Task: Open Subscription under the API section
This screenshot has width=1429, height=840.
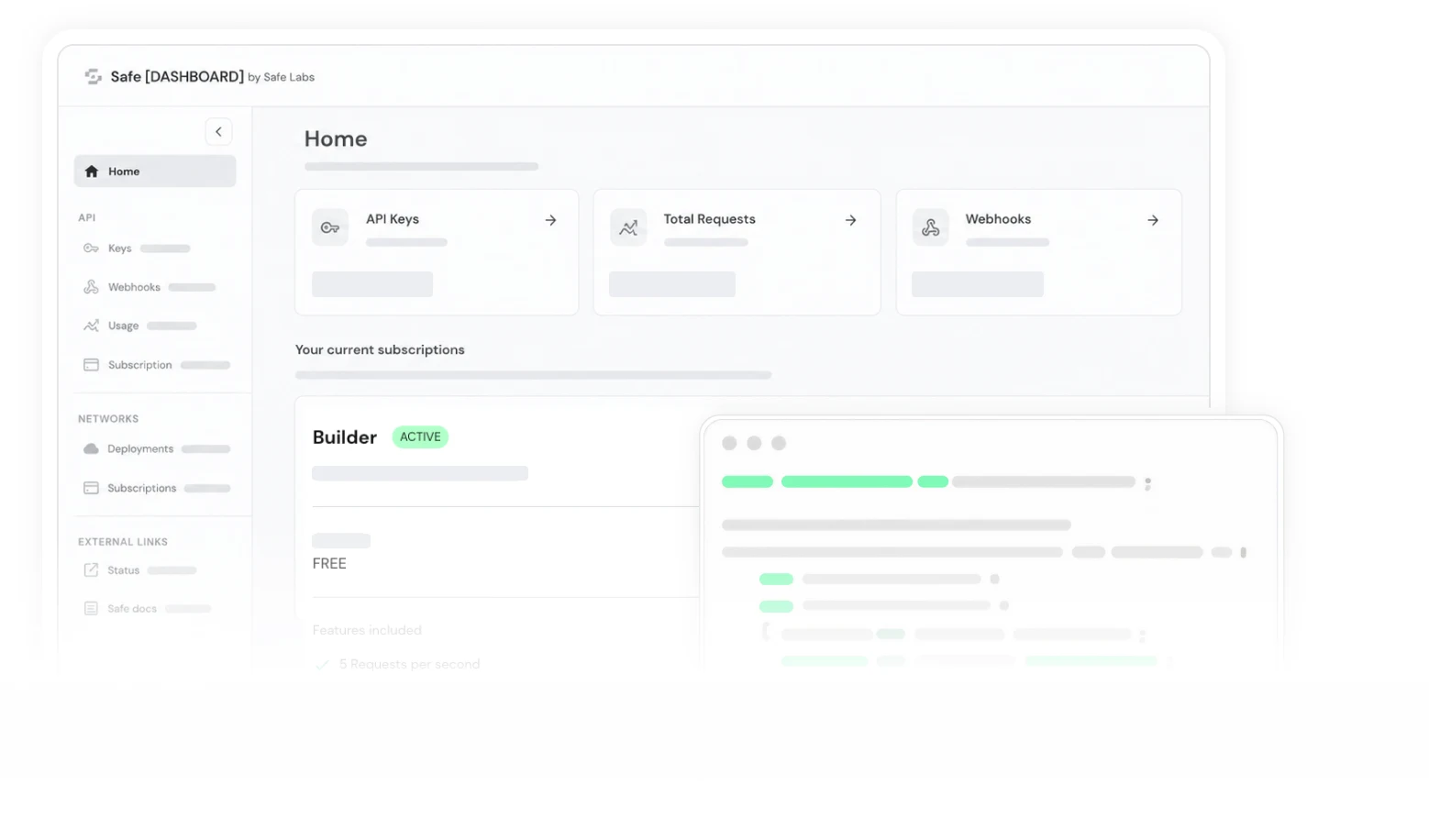Action: pos(139,365)
